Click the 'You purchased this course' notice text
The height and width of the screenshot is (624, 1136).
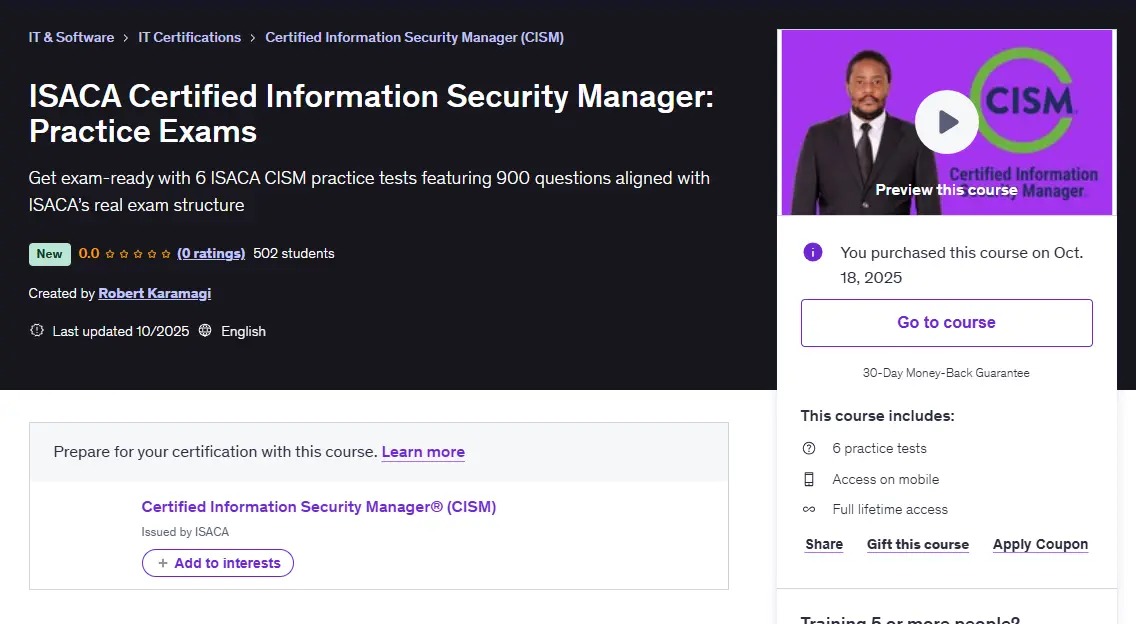[x=961, y=265]
